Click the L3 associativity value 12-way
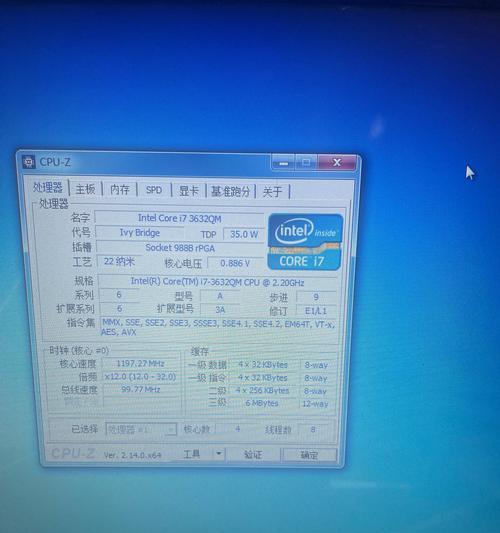 [315, 404]
